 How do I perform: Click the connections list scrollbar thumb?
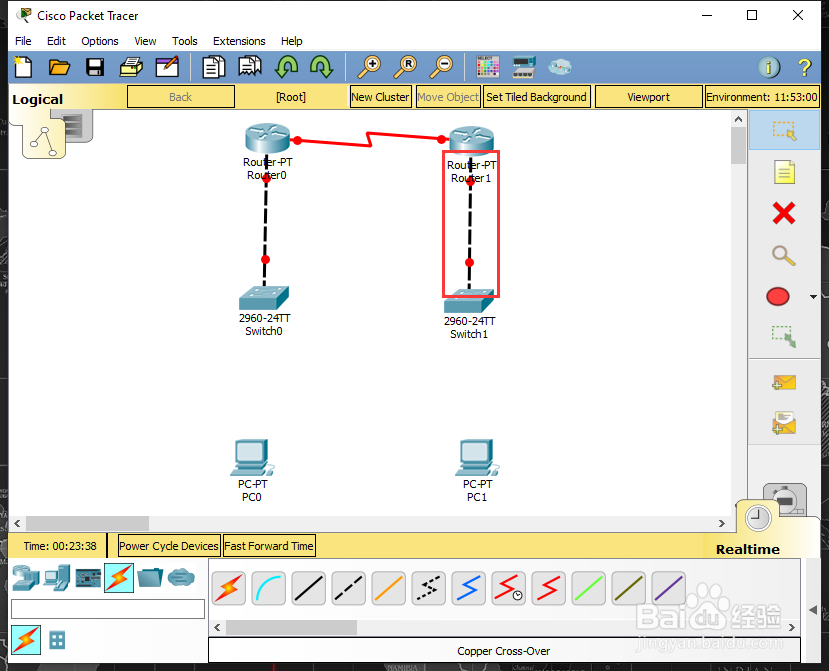[291, 628]
